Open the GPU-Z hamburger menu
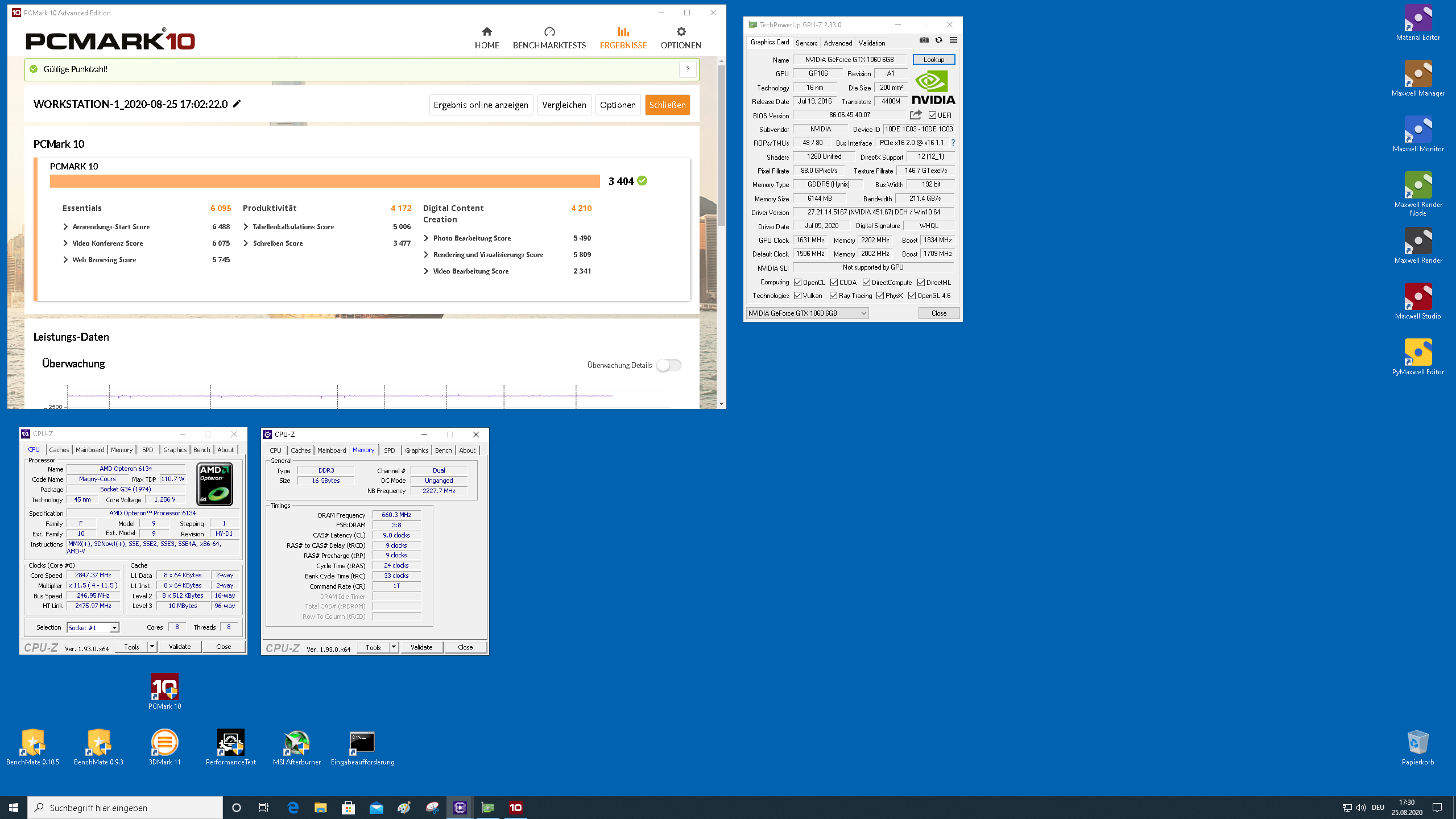Image resolution: width=1456 pixels, height=819 pixels. (953, 40)
